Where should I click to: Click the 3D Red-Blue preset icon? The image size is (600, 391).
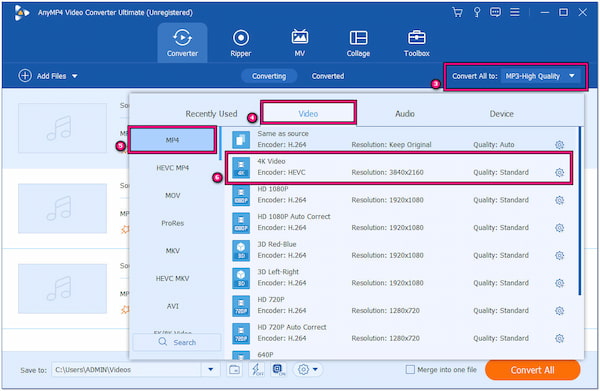(x=241, y=251)
